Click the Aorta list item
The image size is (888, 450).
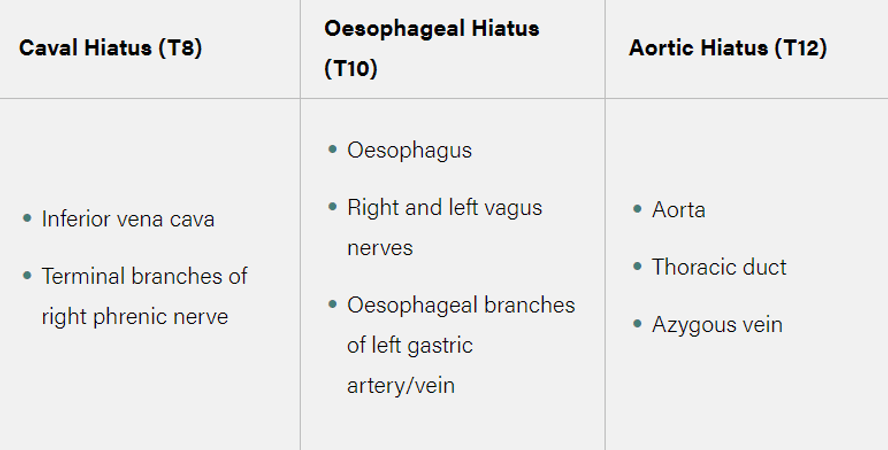click(678, 209)
